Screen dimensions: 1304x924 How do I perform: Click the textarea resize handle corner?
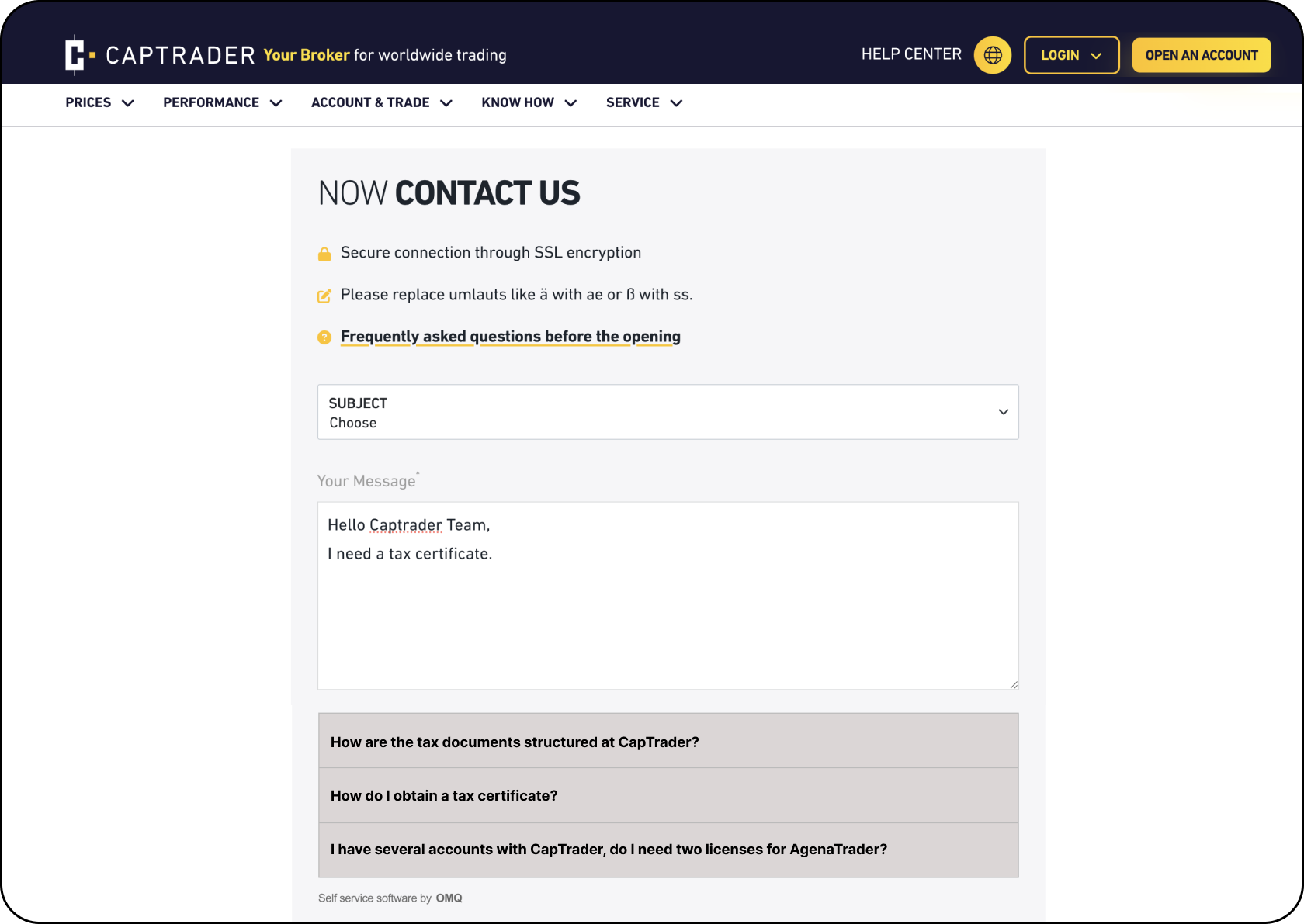pyautogui.click(x=1014, y=684)
